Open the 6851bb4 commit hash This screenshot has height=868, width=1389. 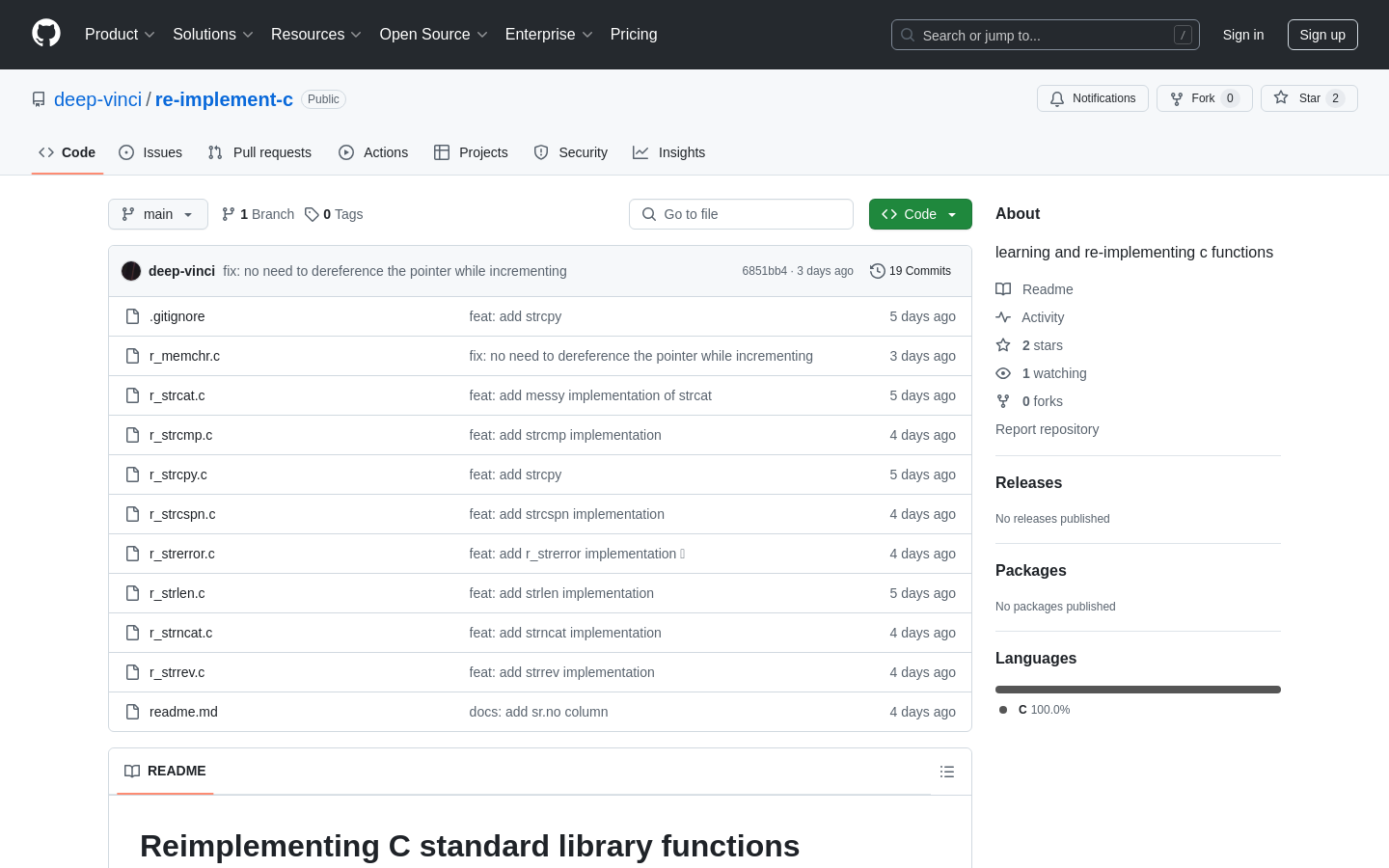[764, 271]
